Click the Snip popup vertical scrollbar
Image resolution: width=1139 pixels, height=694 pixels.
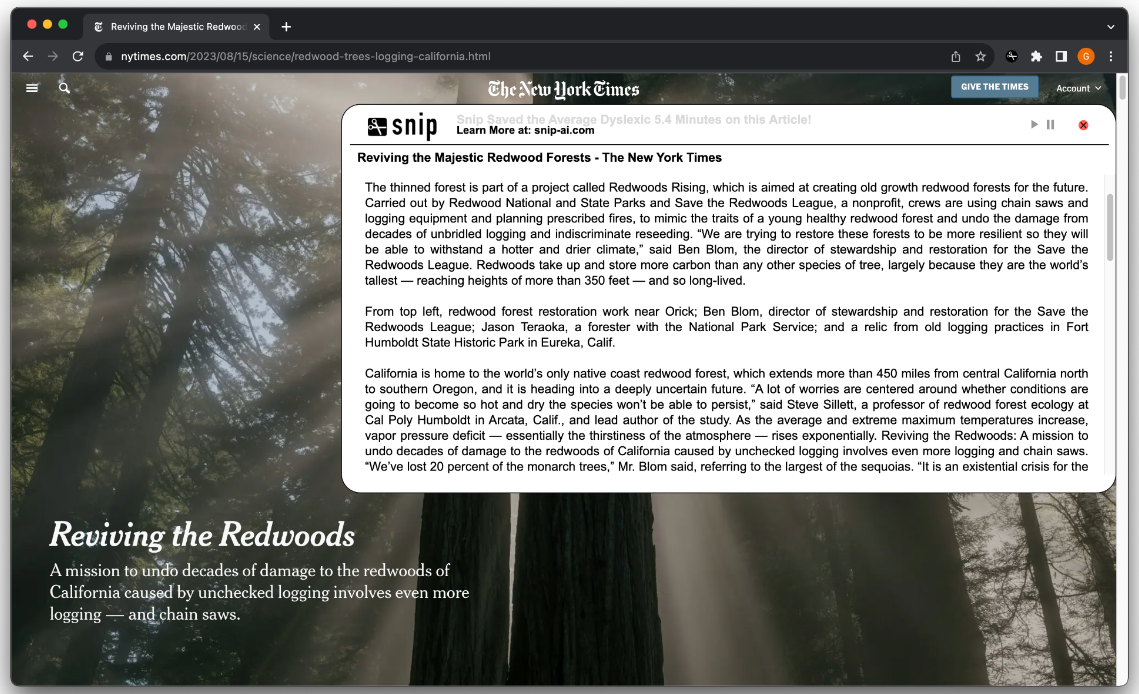click(1110, 227)
